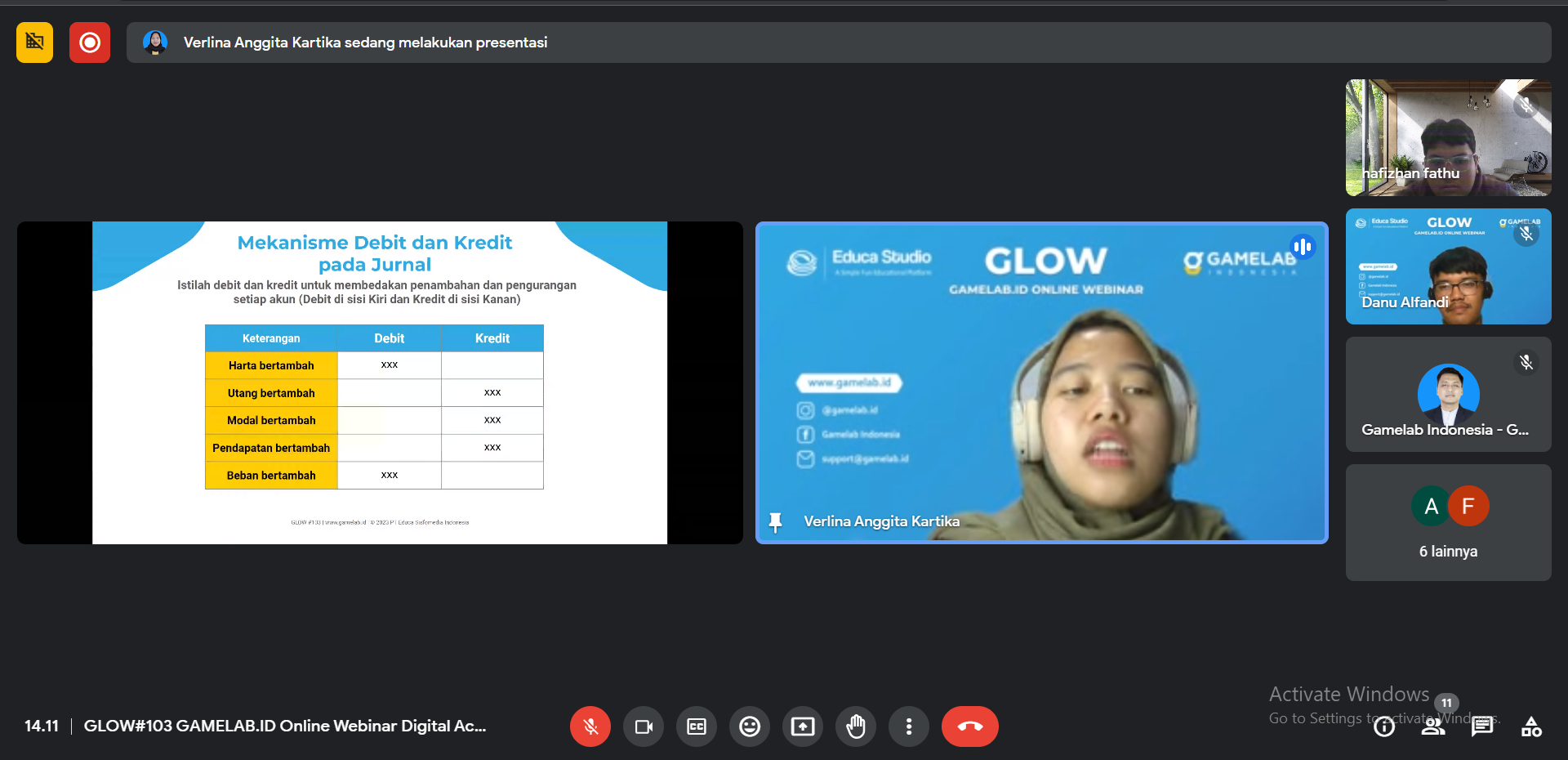Click the red recording indicator icon
The height and width of the screenshot is (760, 1568).
click(x=90, y=42)
